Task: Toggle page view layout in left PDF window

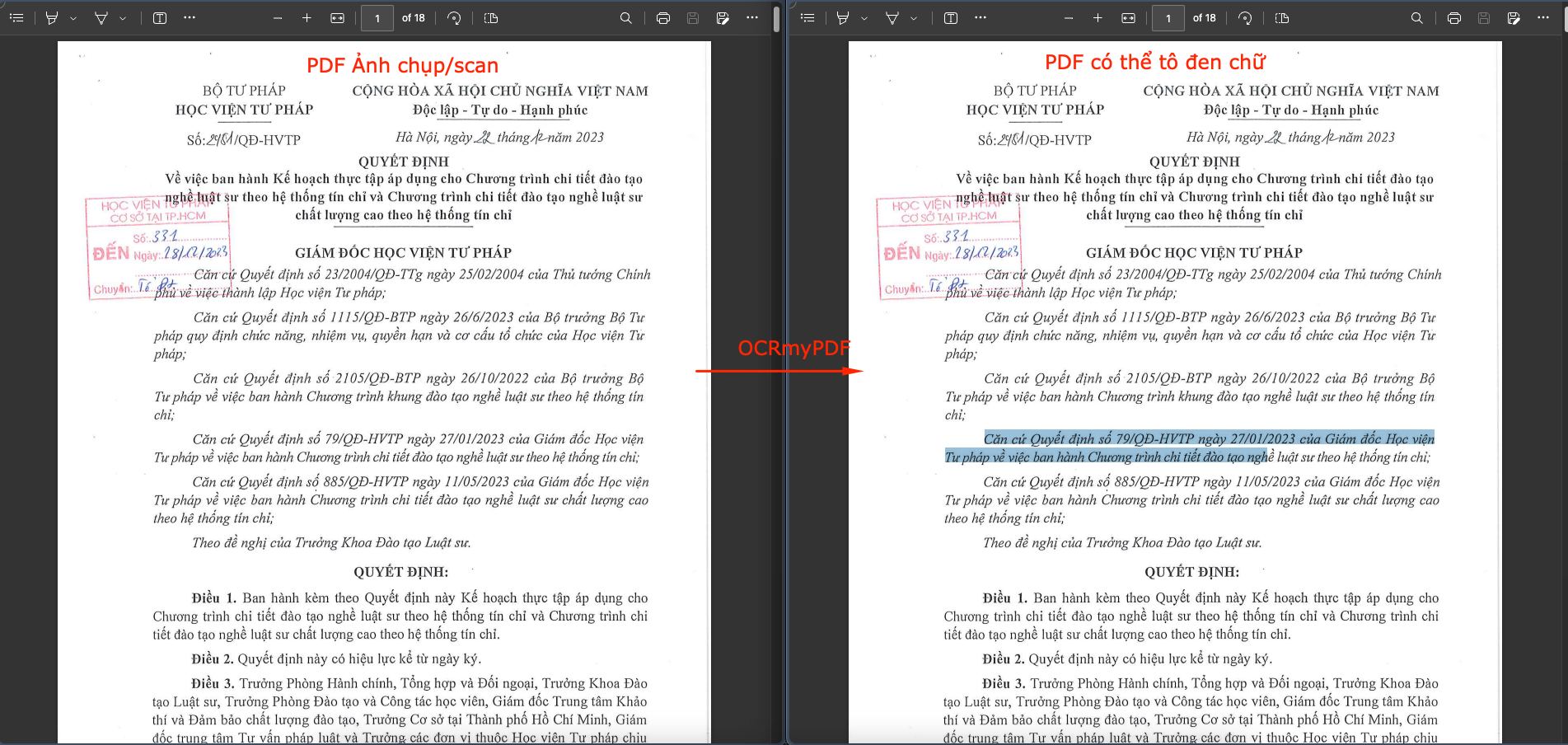Action: [x=491, y=17]
